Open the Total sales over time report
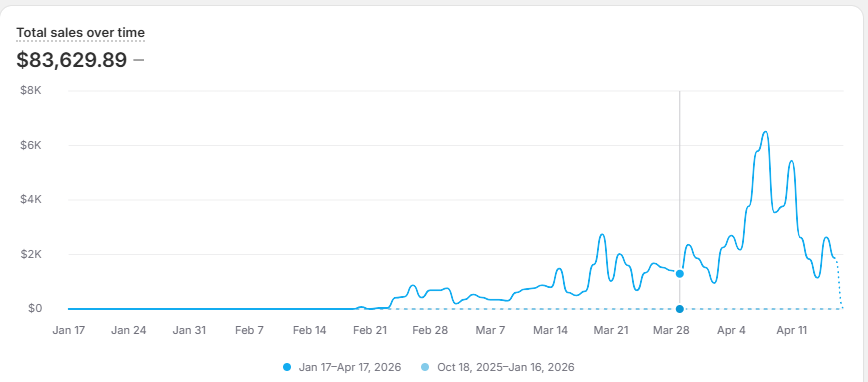 click(80, 32)
